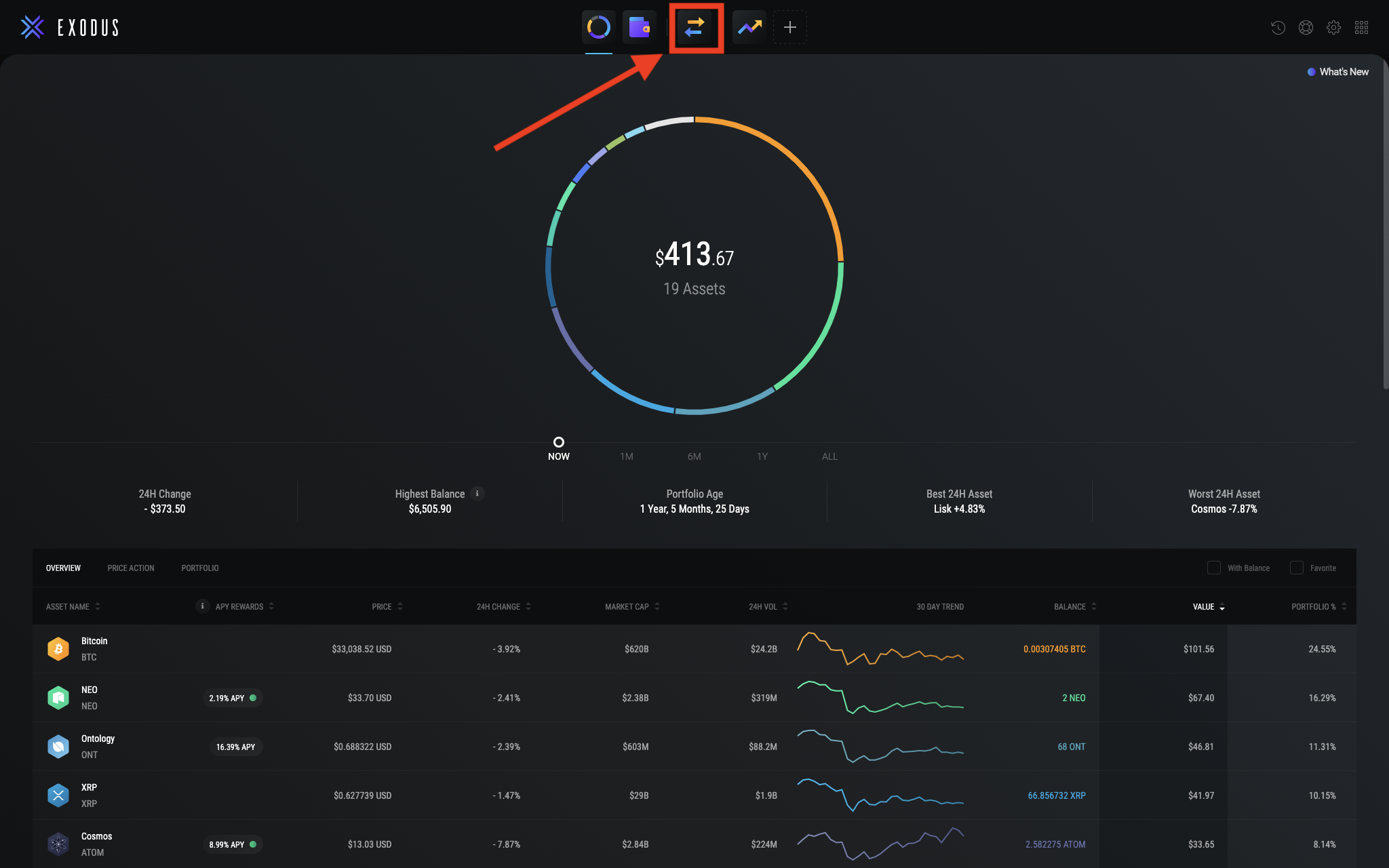This screenshot has height=868, width=1389.
Task: Open the History clock icon
Action: (x=1278, y=27)
